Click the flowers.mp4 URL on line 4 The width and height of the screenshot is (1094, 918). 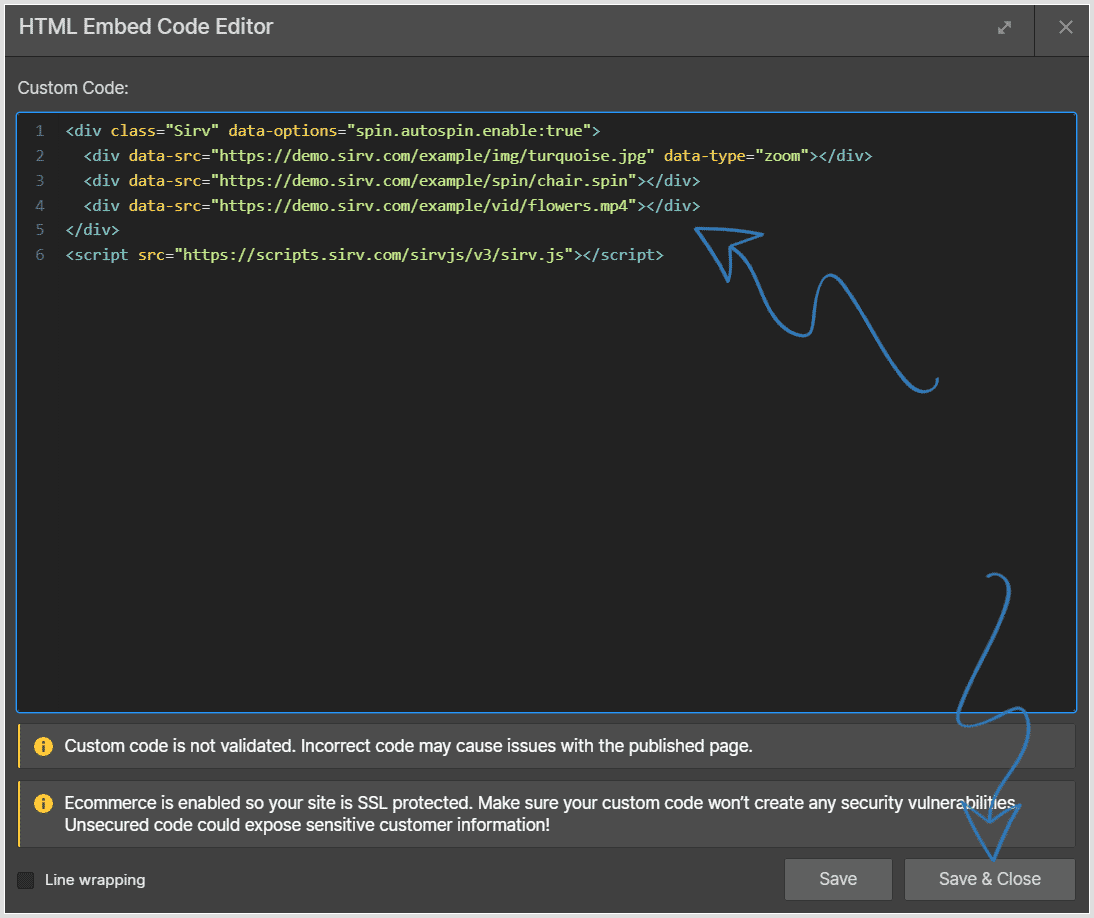[428, 206]
